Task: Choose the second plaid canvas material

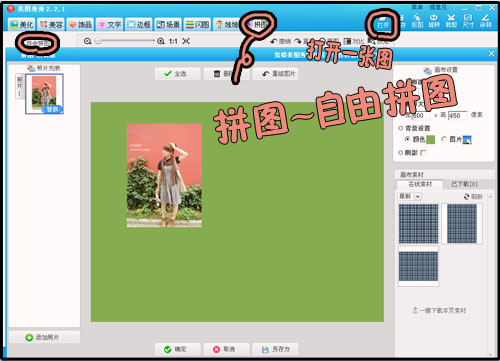Action: click(462, 223)
